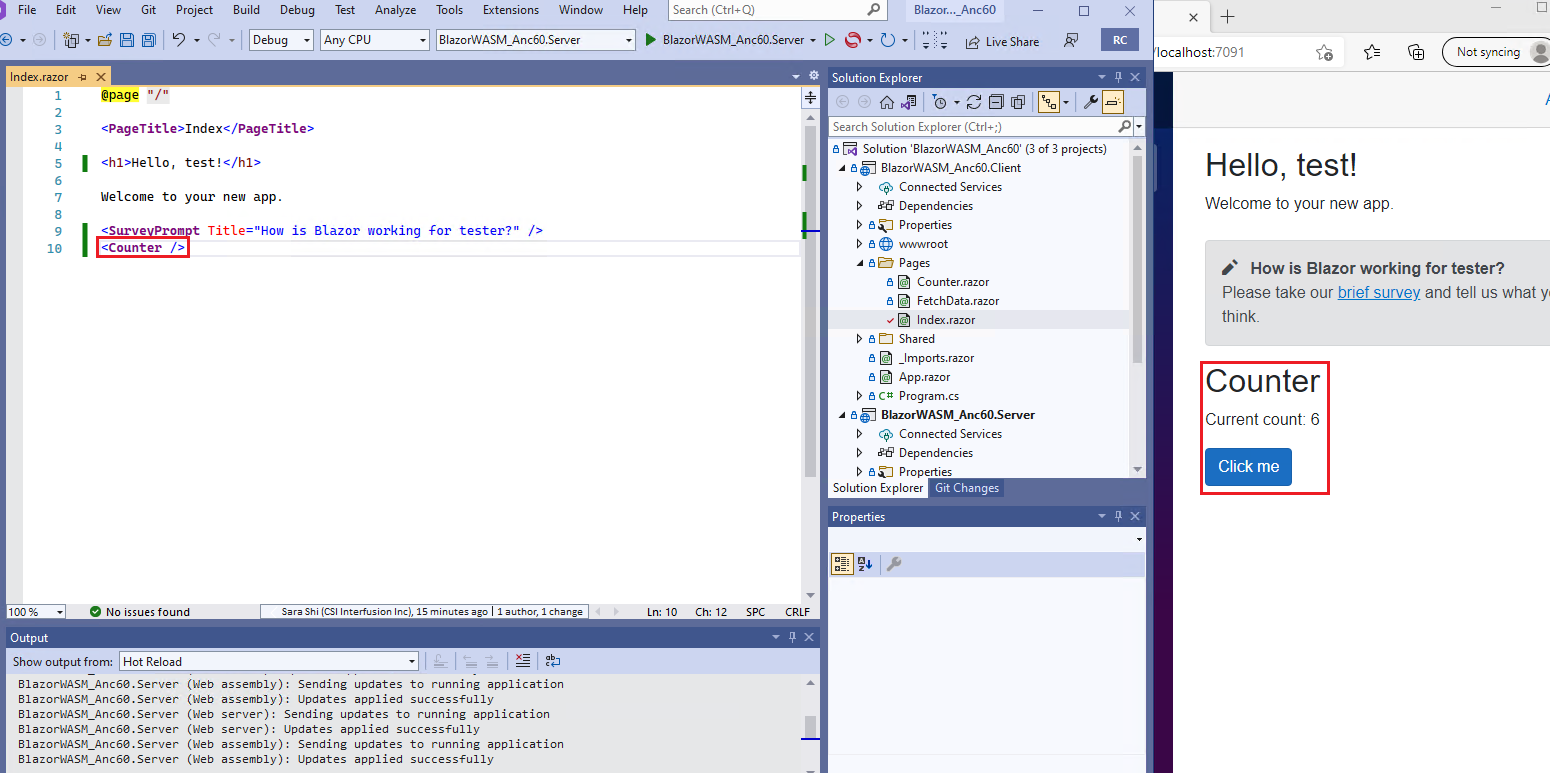The image size is (1550, 773).
Task: Open the brief survey link
Action: click(1379, 292)
